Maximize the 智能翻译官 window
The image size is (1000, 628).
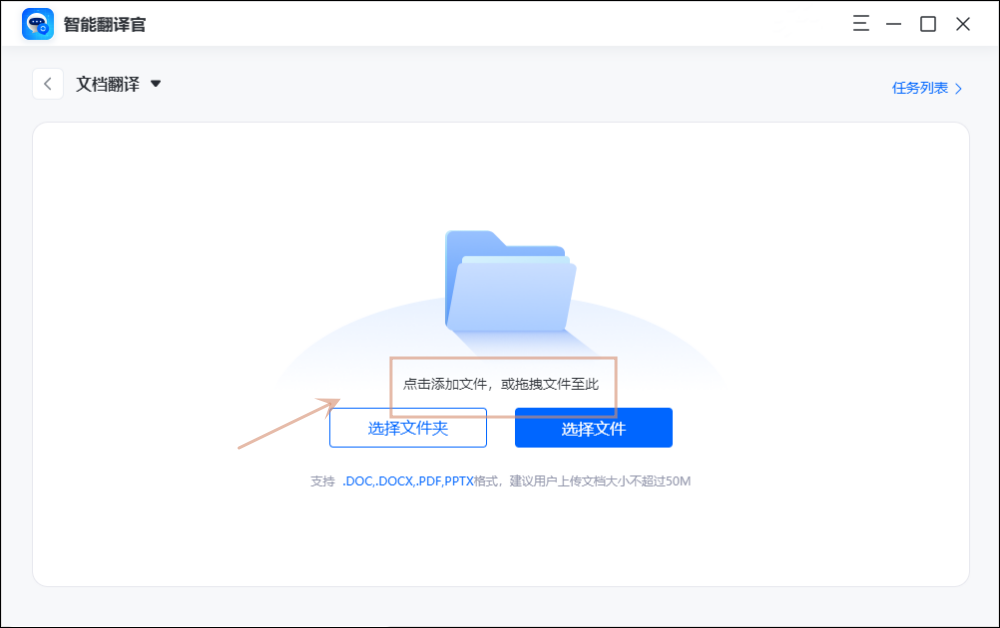[x=928, y=24]
